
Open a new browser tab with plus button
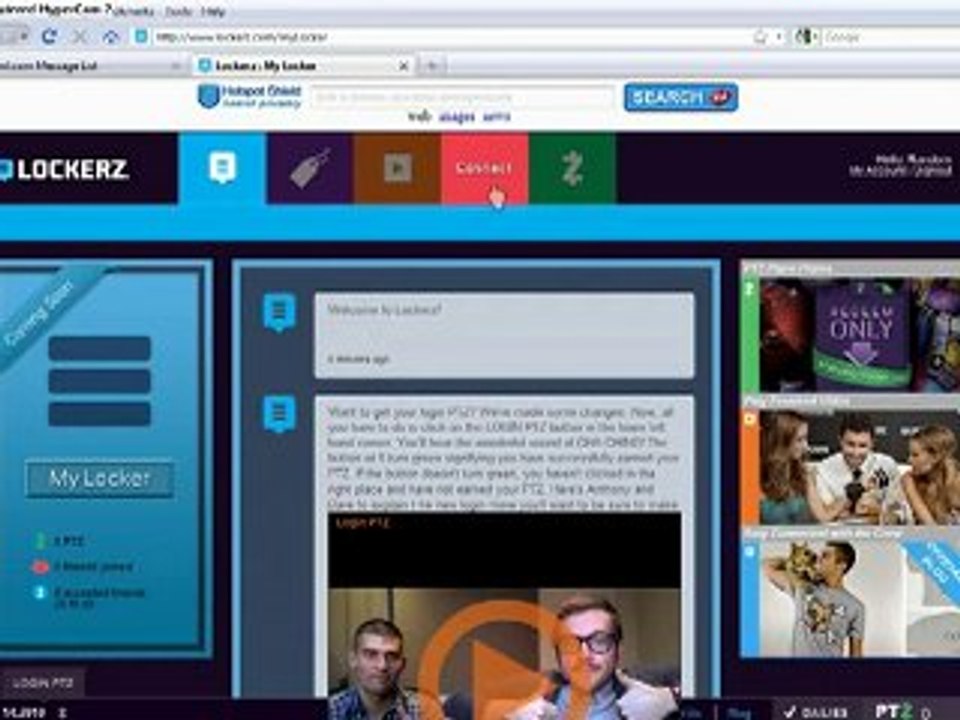click(x=432, y=65)
